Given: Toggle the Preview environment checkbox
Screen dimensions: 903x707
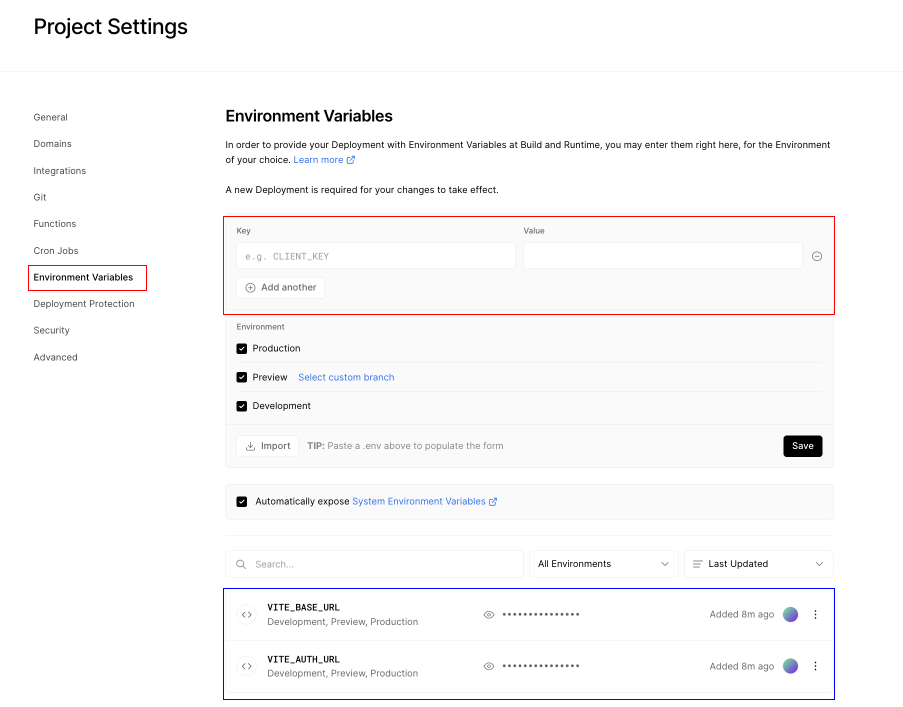Looking at the screenshot, I should coord(242,378).
